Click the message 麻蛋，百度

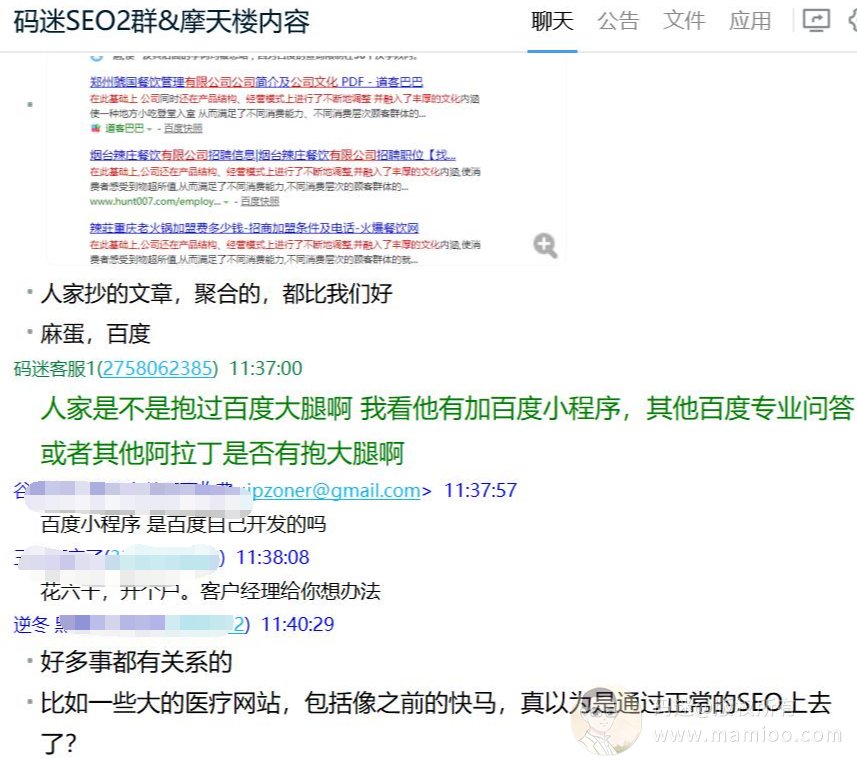coord(95,333)
